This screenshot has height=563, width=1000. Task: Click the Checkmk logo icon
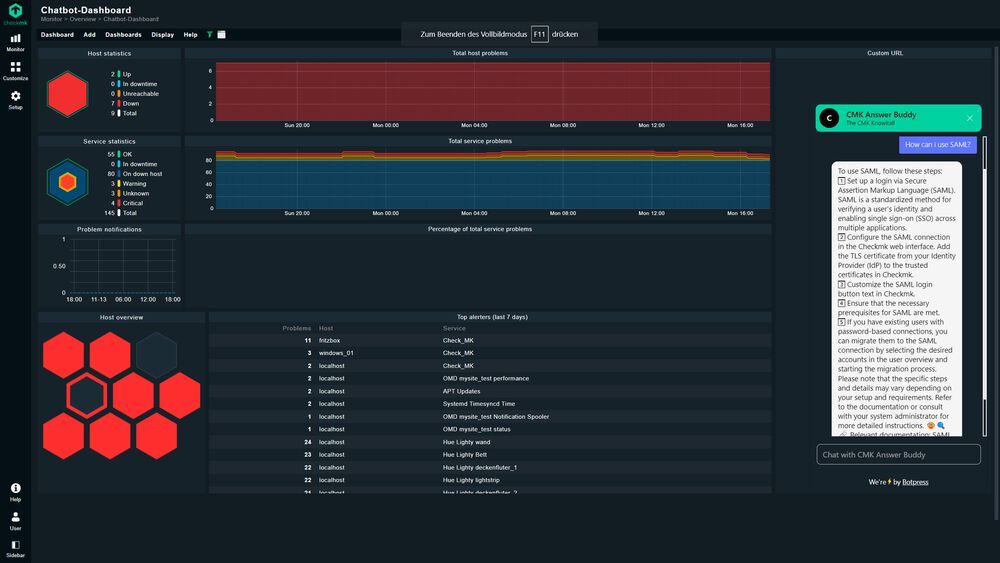(x=15, y=11)
